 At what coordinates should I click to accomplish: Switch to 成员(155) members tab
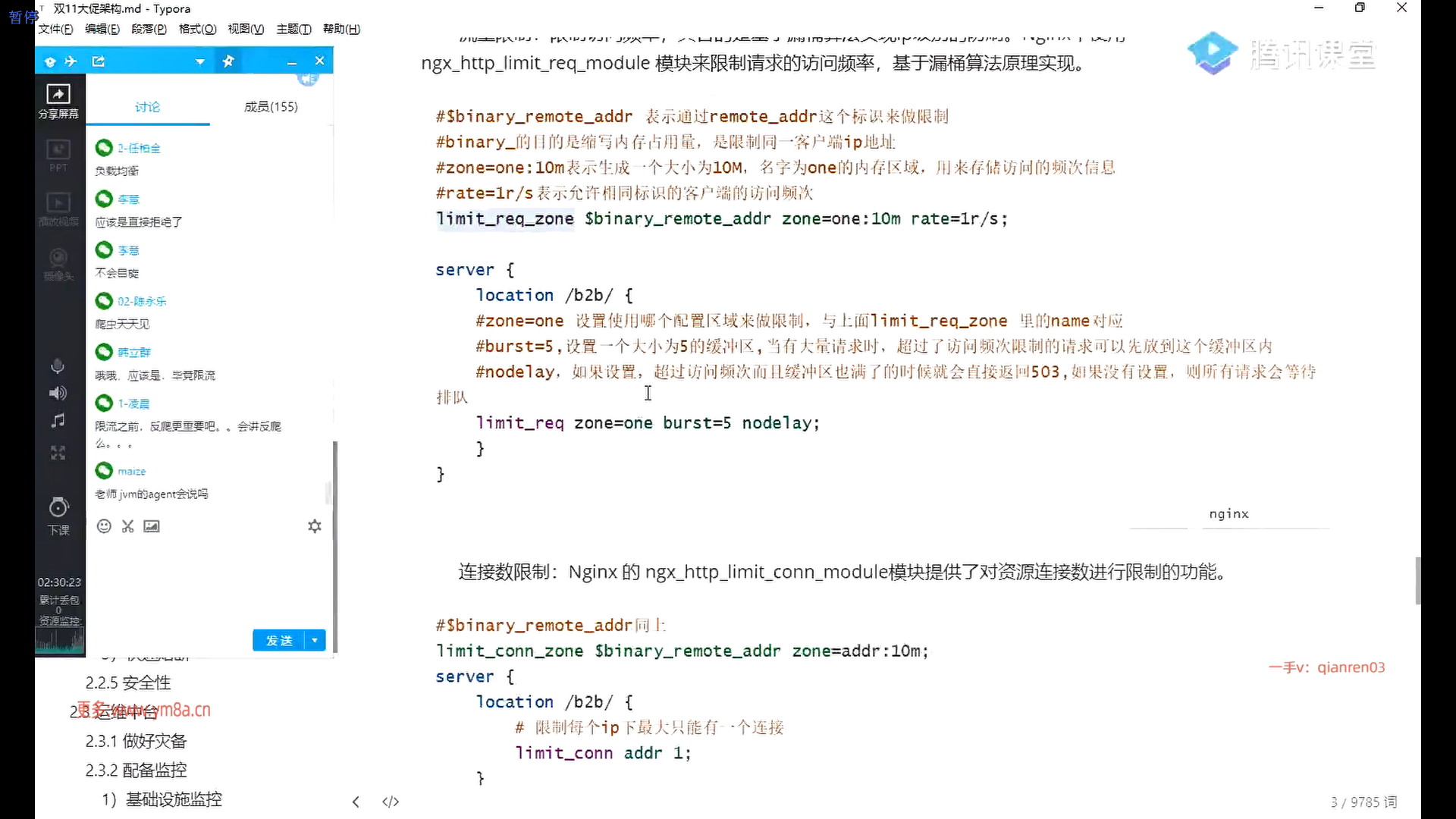pyautogui.click(x=271, y=107)
